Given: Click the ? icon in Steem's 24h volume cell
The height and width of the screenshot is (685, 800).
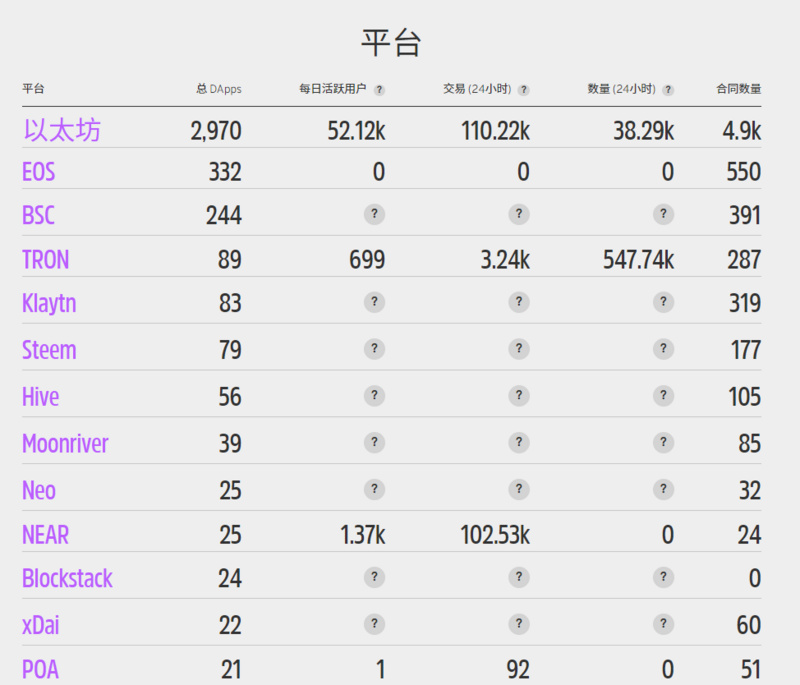Looking at the screenshot, I should pyautogui.click(x=663, y=349).
